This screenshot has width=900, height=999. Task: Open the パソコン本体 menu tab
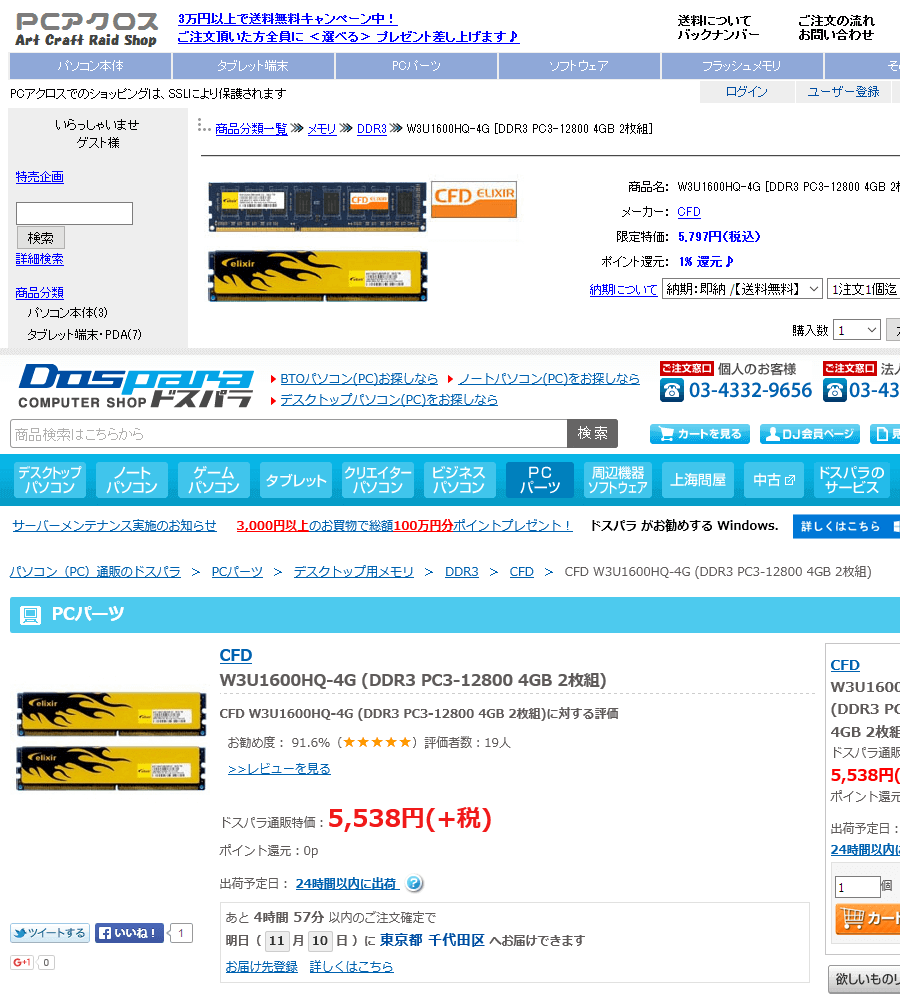90,66
